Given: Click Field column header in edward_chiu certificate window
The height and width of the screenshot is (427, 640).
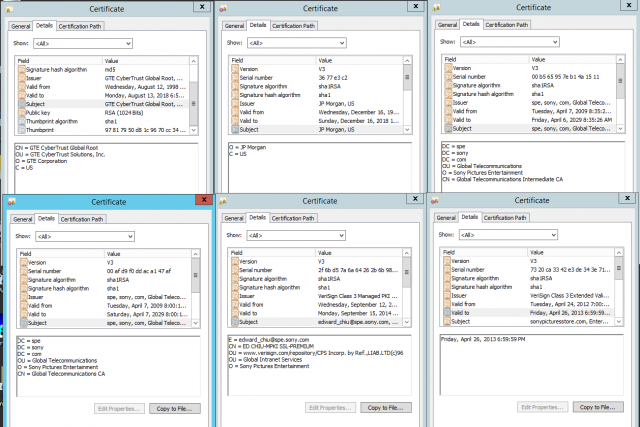Looking at the screenshot, I should point(273,253).
